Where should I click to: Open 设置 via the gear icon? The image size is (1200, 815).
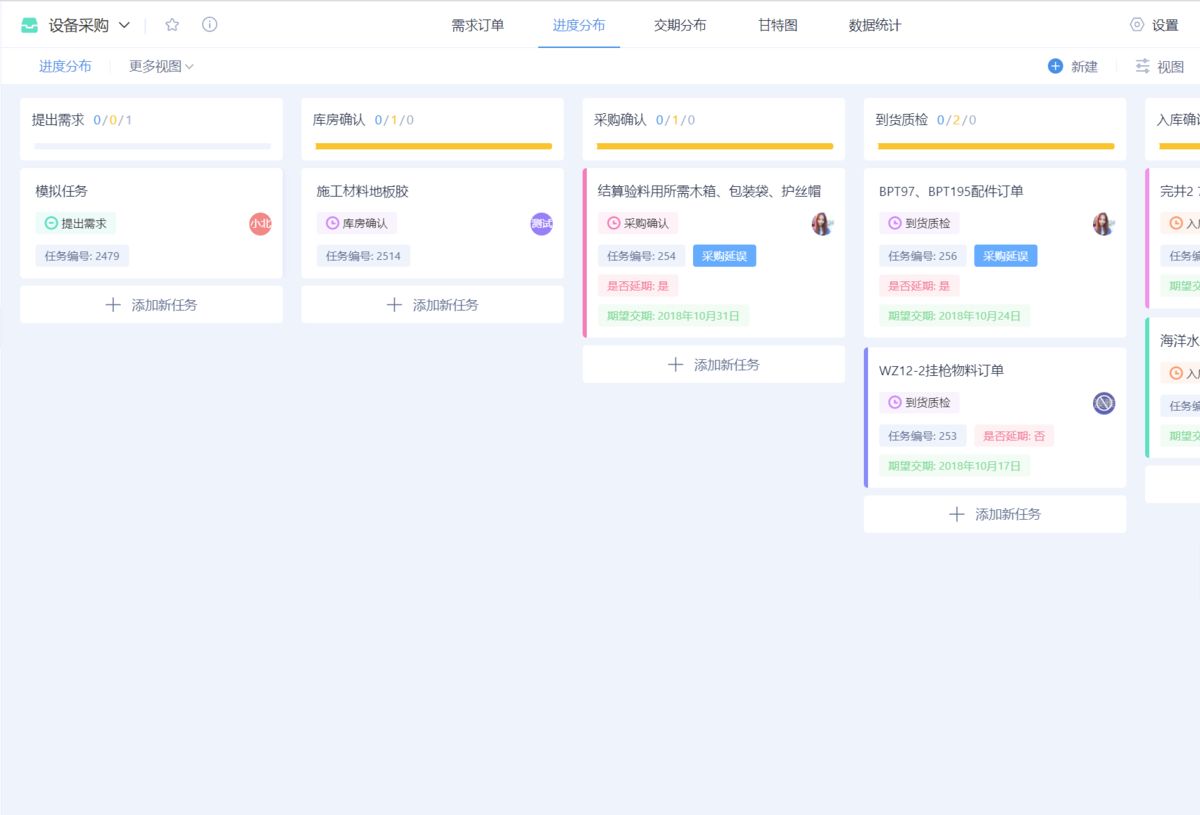click(x=1137, y=25)
